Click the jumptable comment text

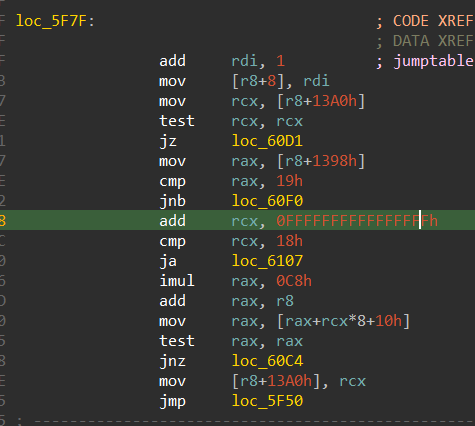tap(433, 61)
